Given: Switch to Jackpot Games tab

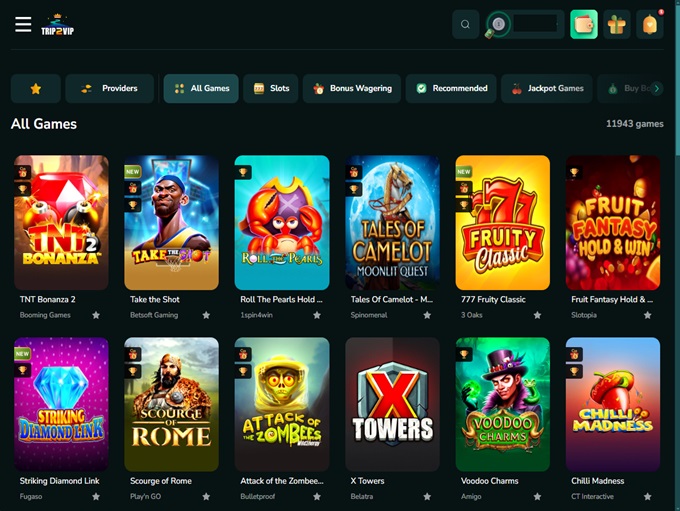Looking at the screenshot, I should [547, 88].
